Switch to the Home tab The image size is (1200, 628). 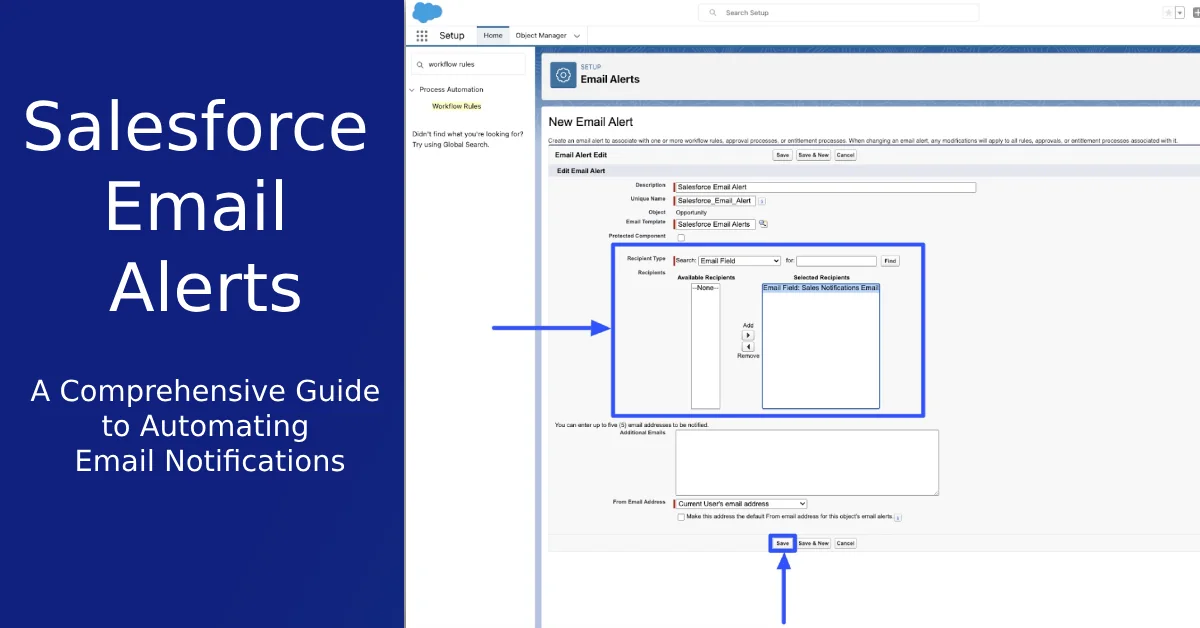click(x=493, y=36)
